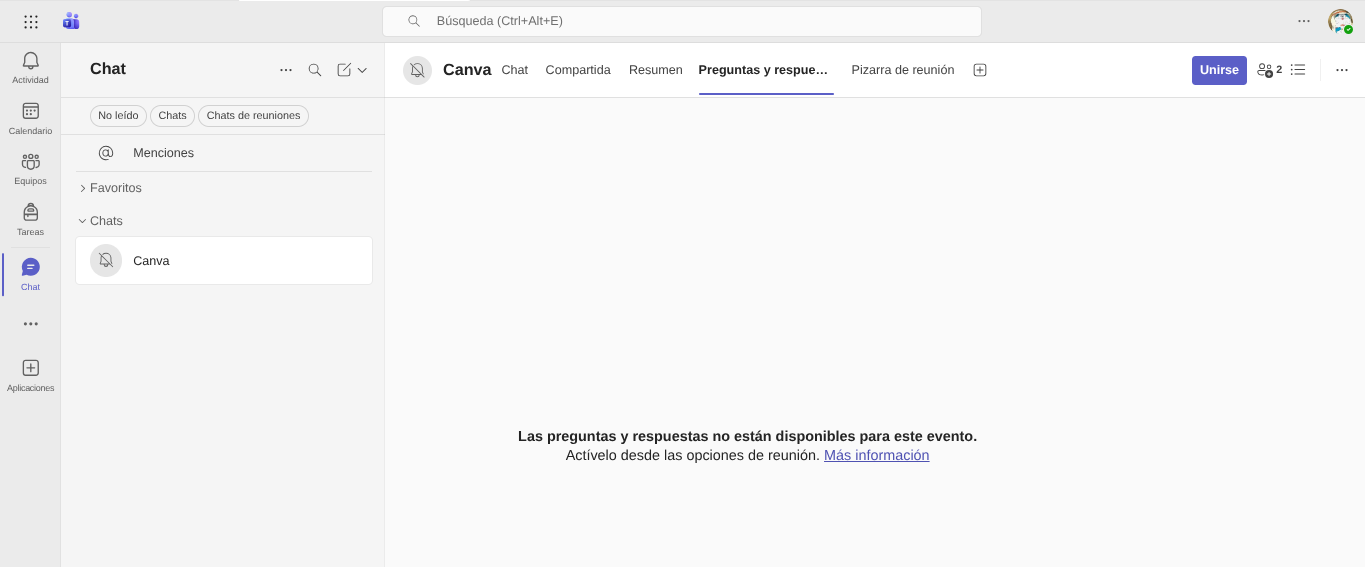Select the Preguntas y respuestas tab
This screenshot has height=567, width=1365.
(x=766, y=70)
